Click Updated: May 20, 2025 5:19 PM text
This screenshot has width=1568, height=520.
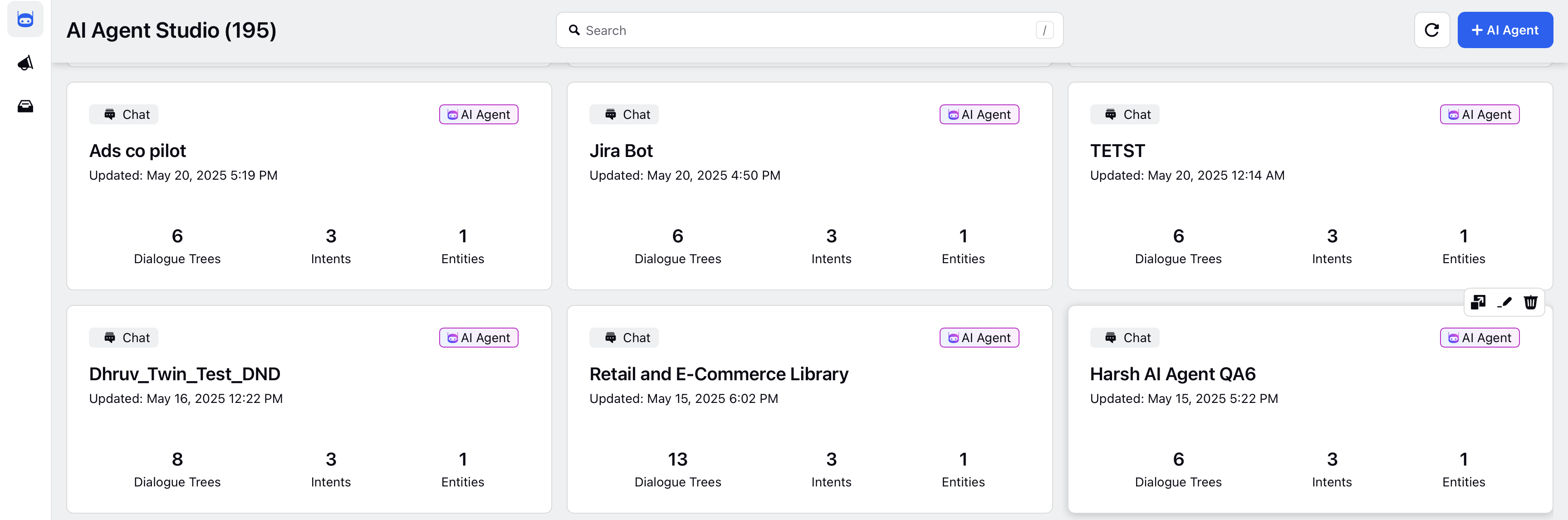183,175
